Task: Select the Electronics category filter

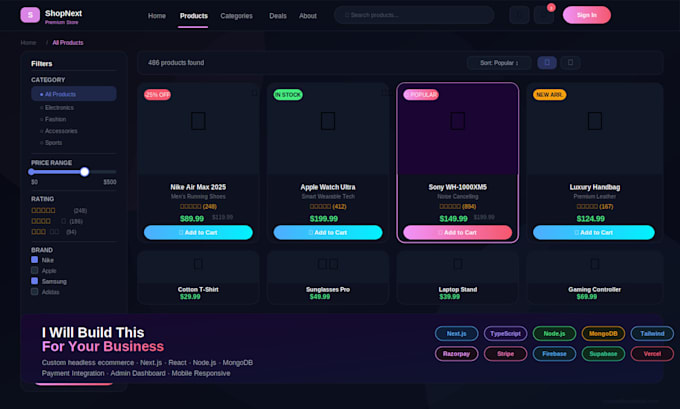Action: point(57,108)
